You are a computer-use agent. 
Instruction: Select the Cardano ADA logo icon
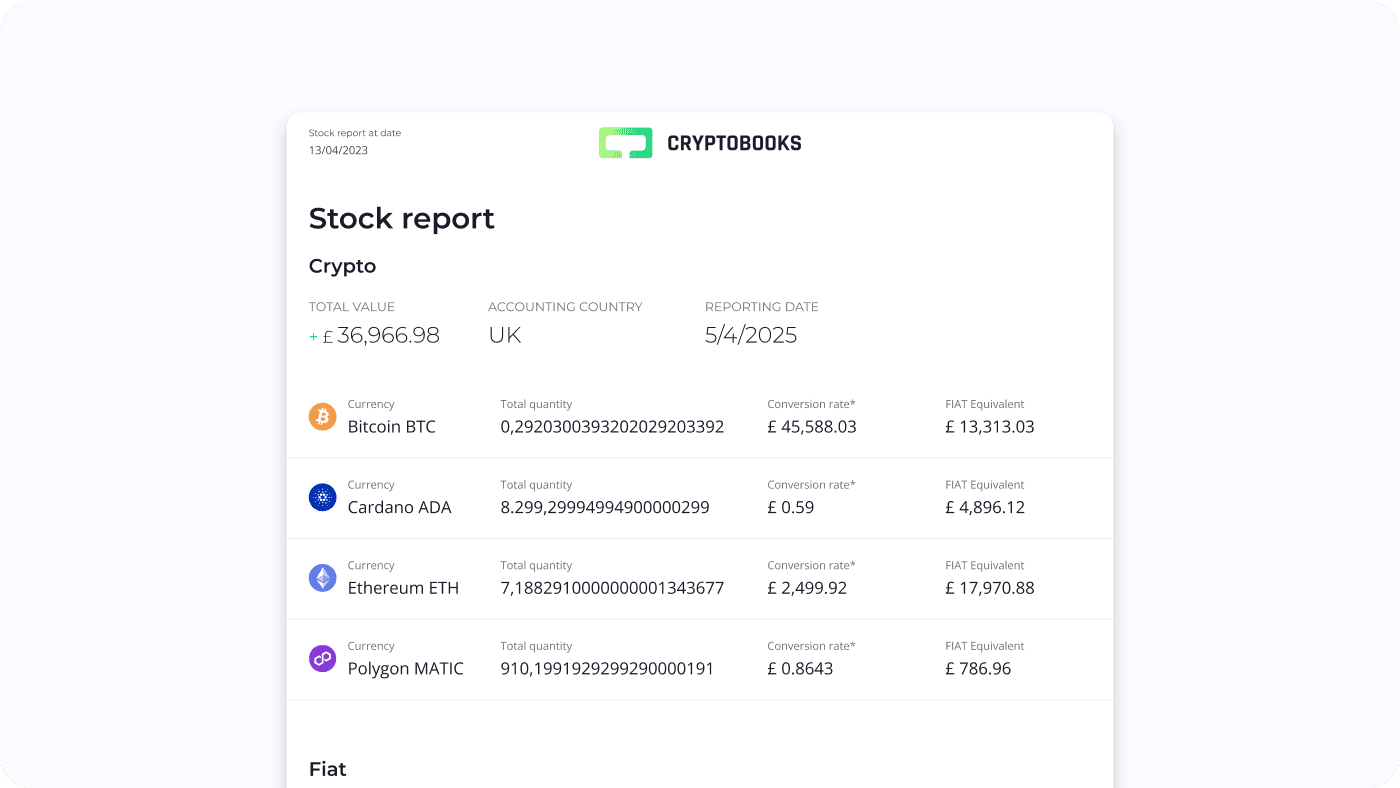pos(322,497)
